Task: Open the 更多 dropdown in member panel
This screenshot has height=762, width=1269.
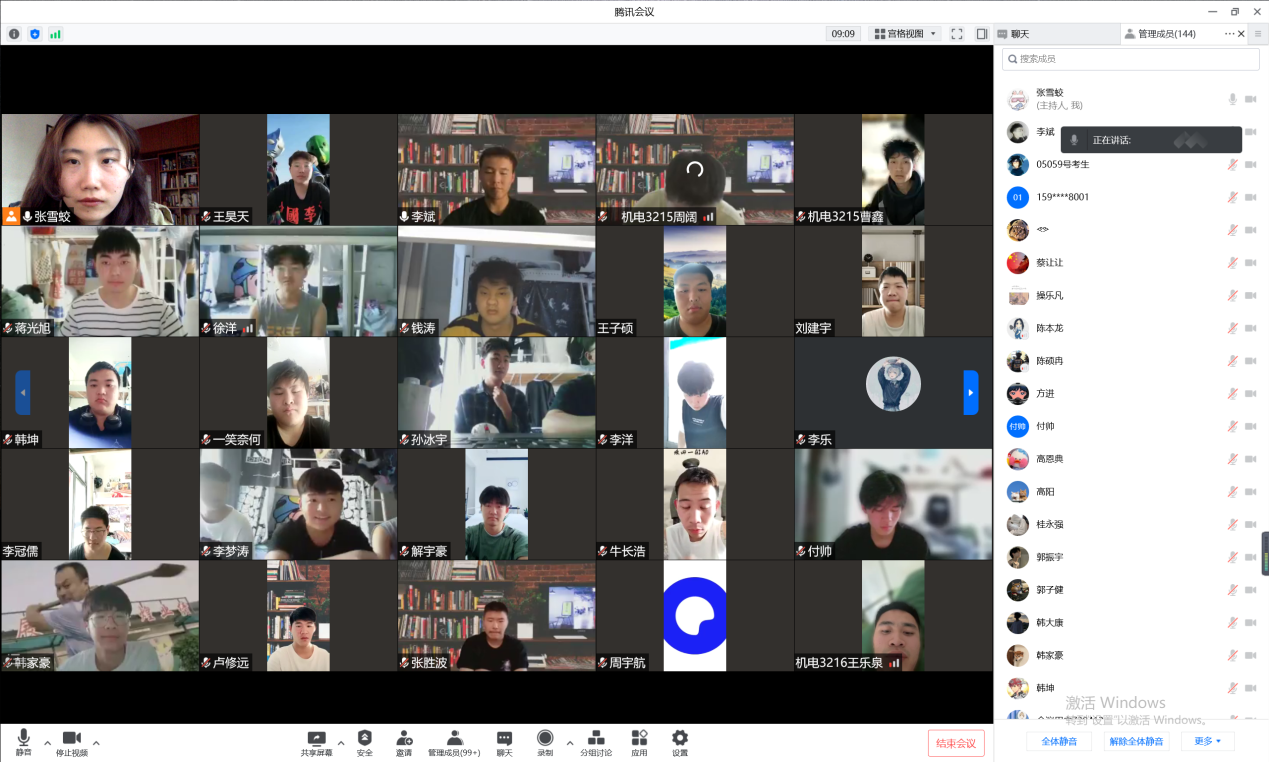Action: [1207, 741]
